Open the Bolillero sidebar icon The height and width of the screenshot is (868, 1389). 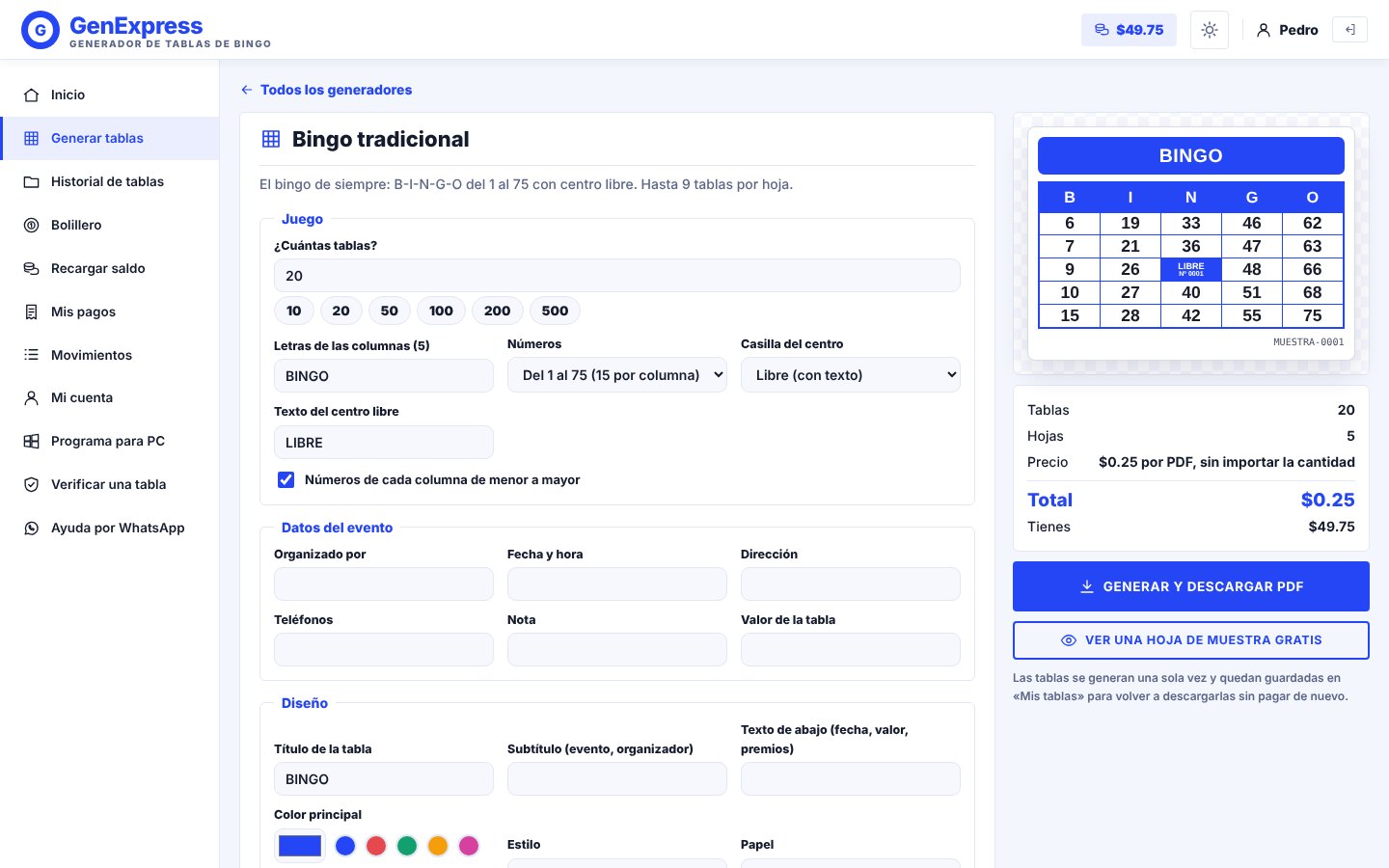[x=32, y=225]
